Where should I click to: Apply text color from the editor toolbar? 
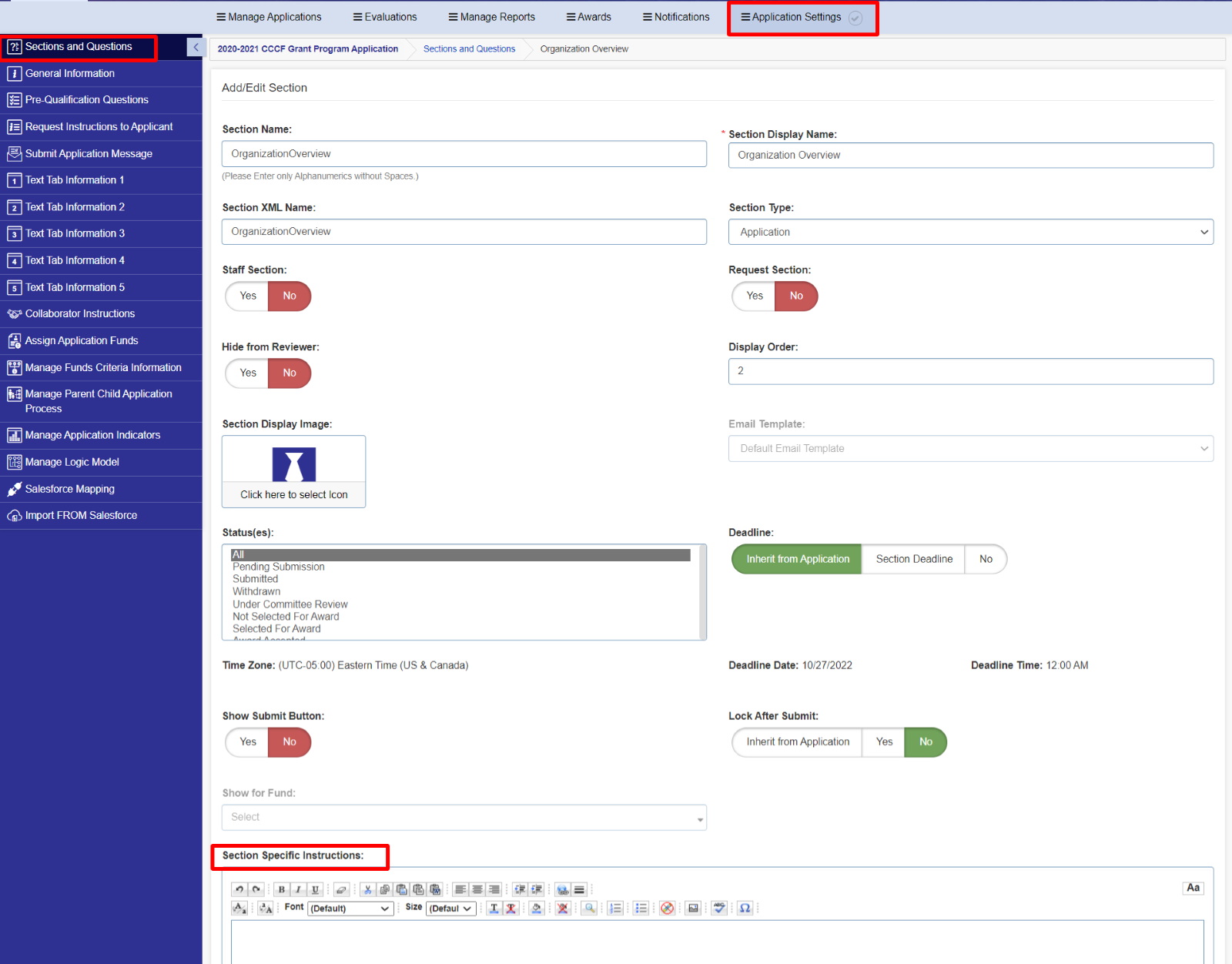click(494, 908)
